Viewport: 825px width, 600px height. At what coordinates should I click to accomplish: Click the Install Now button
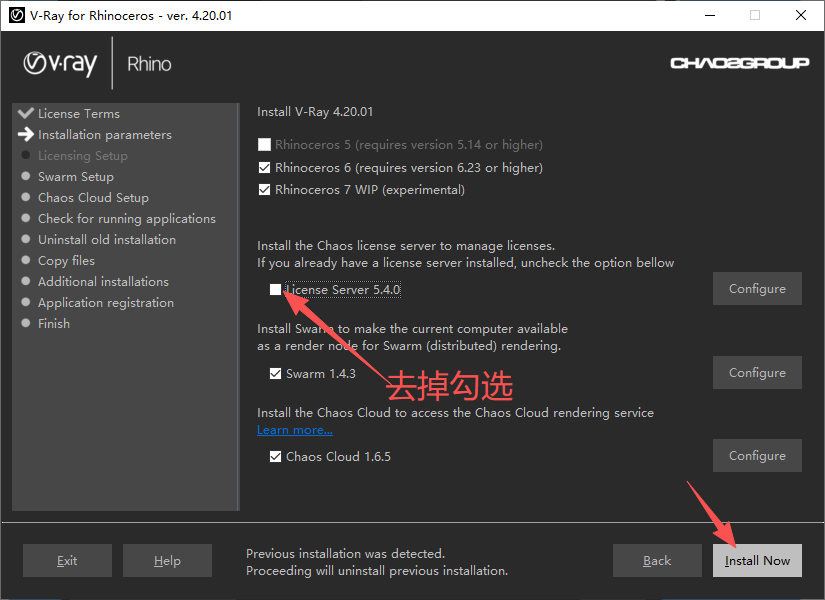757,561
